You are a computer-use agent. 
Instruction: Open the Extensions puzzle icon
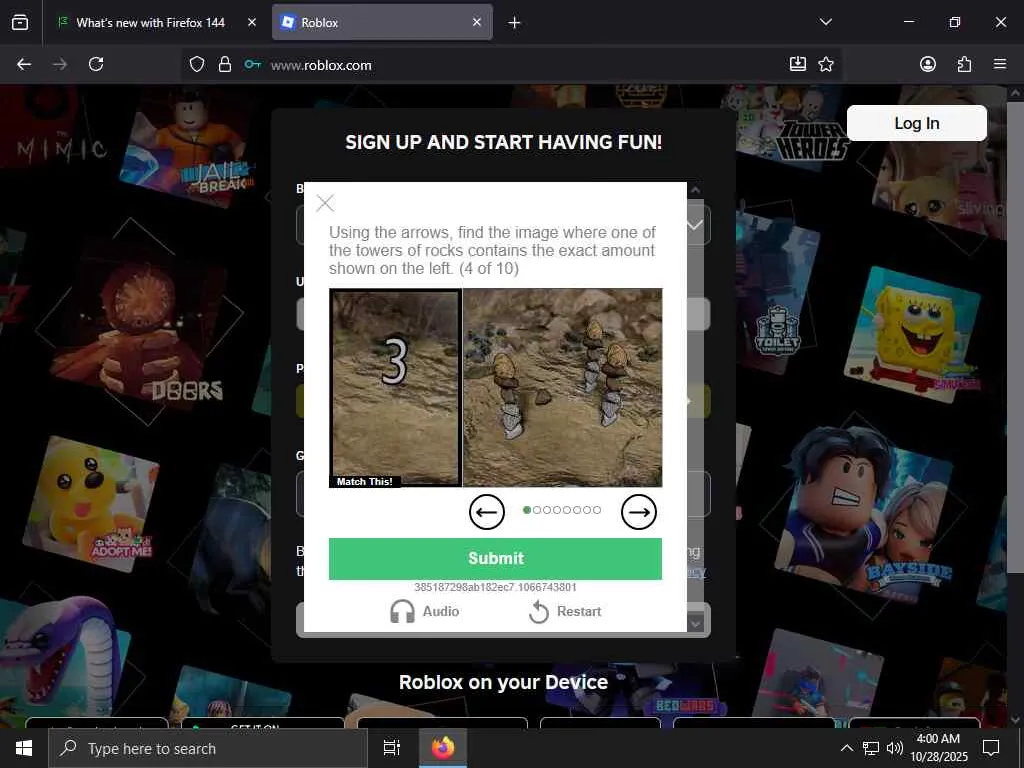(964, 64)
